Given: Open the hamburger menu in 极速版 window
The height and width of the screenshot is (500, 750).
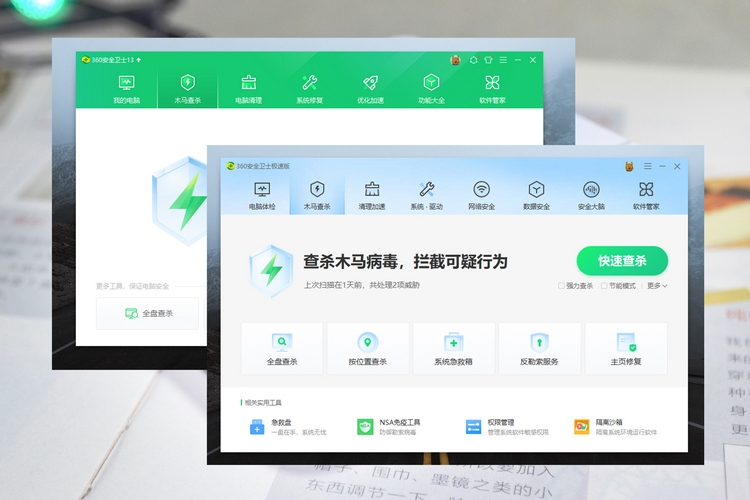Looking at the screenshot, I should pyautogui.click(x=648, y=166).
